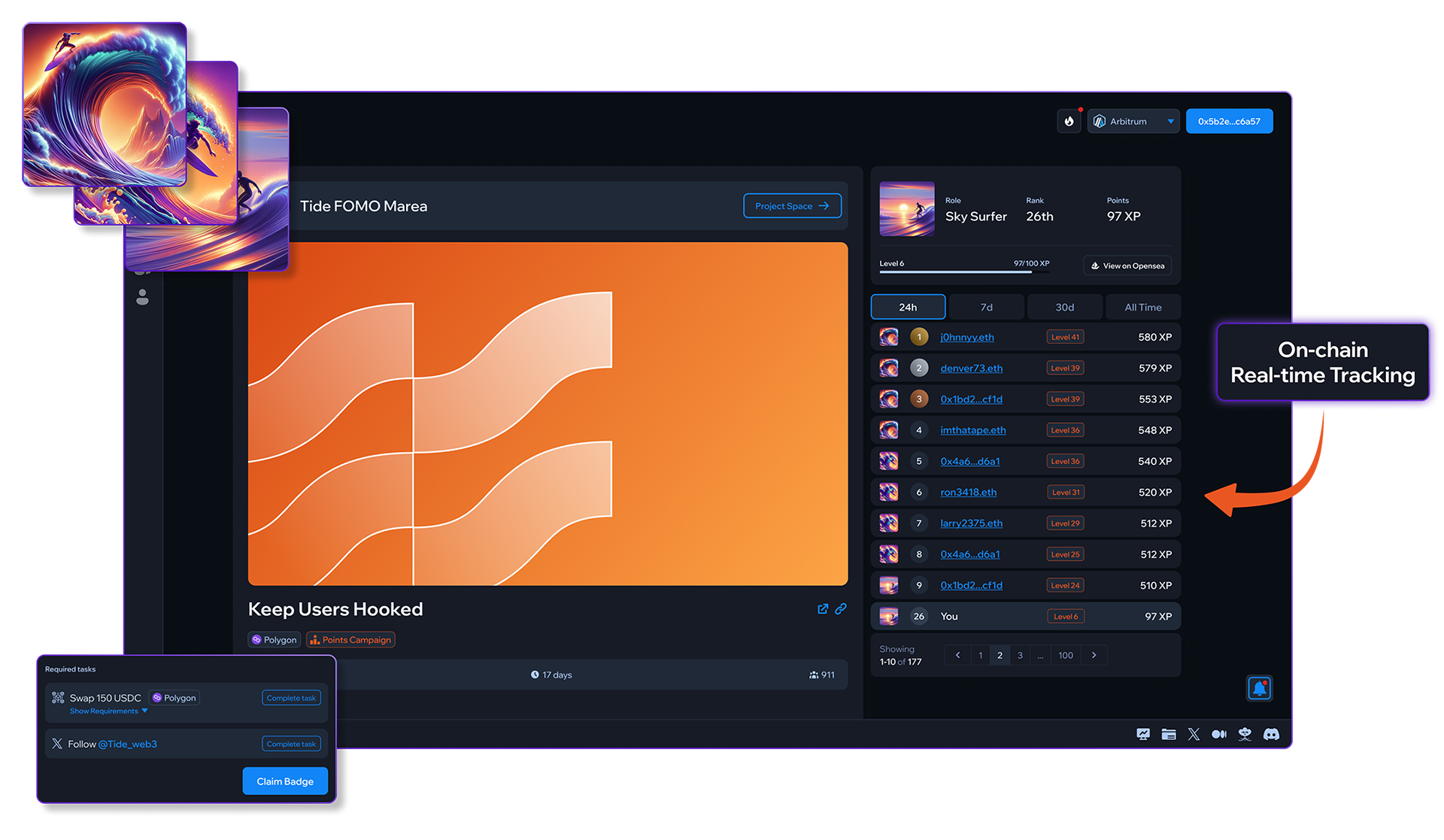Select the All Time leaderboard tab
This screenshot has height=840, width=1444.
1142,307
